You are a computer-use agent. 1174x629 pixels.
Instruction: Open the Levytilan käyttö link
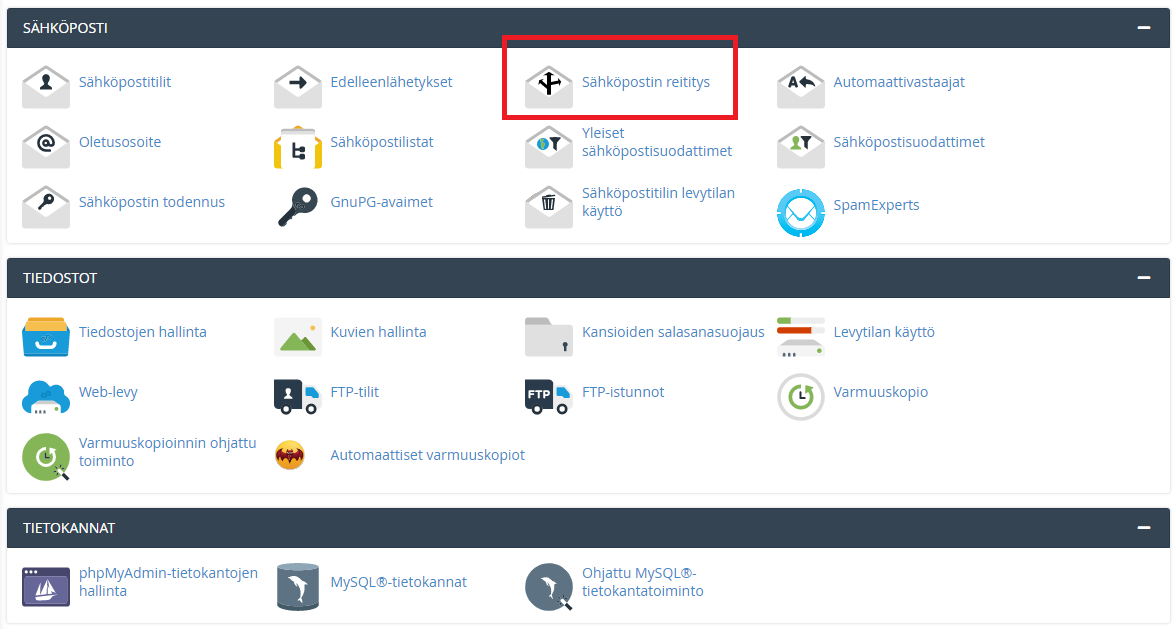tap(884, 332)
